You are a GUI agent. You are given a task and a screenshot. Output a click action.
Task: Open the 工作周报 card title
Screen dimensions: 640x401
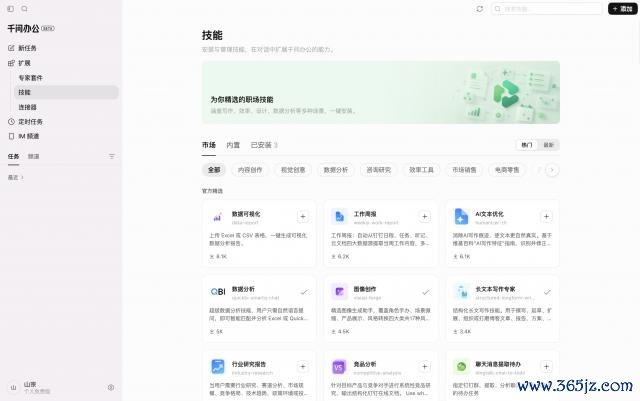(x=365, y=214)
